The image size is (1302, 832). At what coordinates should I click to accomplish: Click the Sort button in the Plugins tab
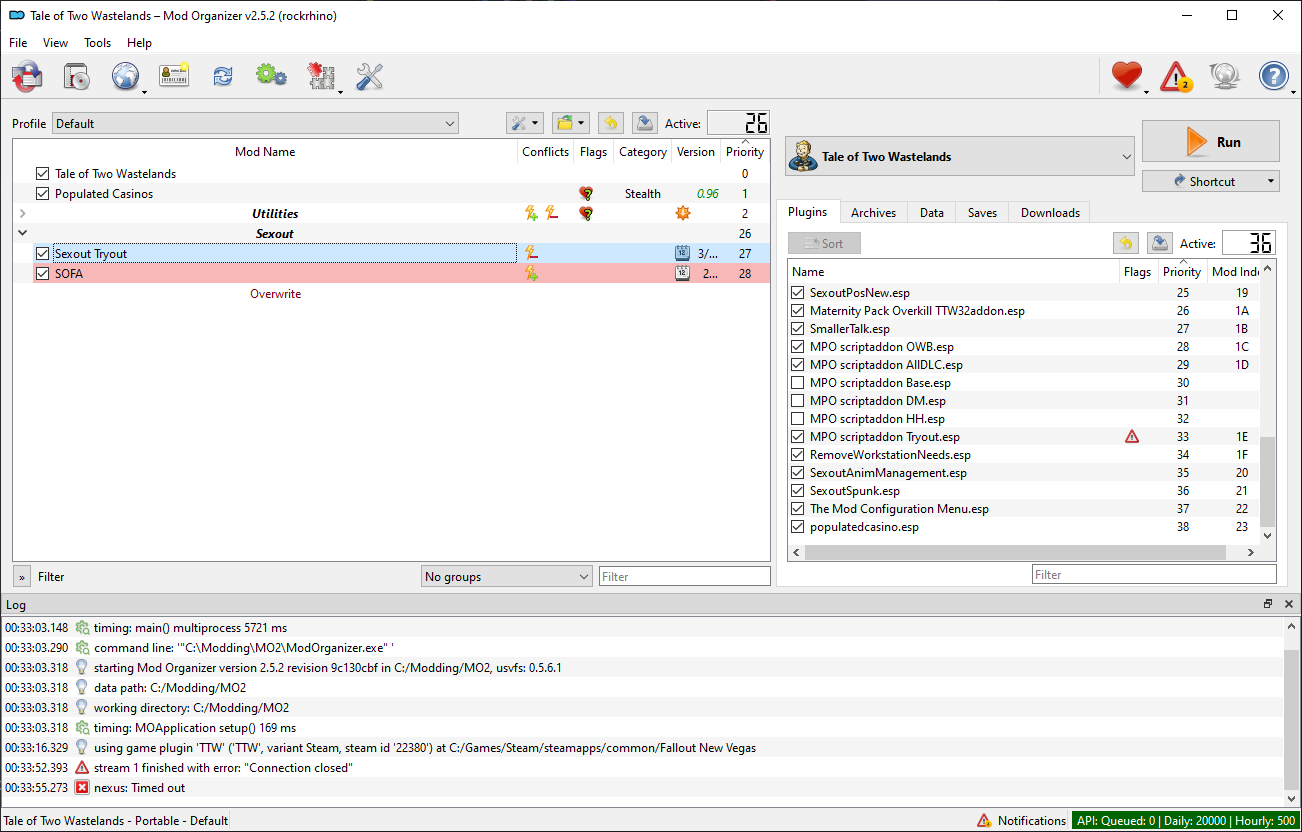pyautogui.click(x=824, y=243)
